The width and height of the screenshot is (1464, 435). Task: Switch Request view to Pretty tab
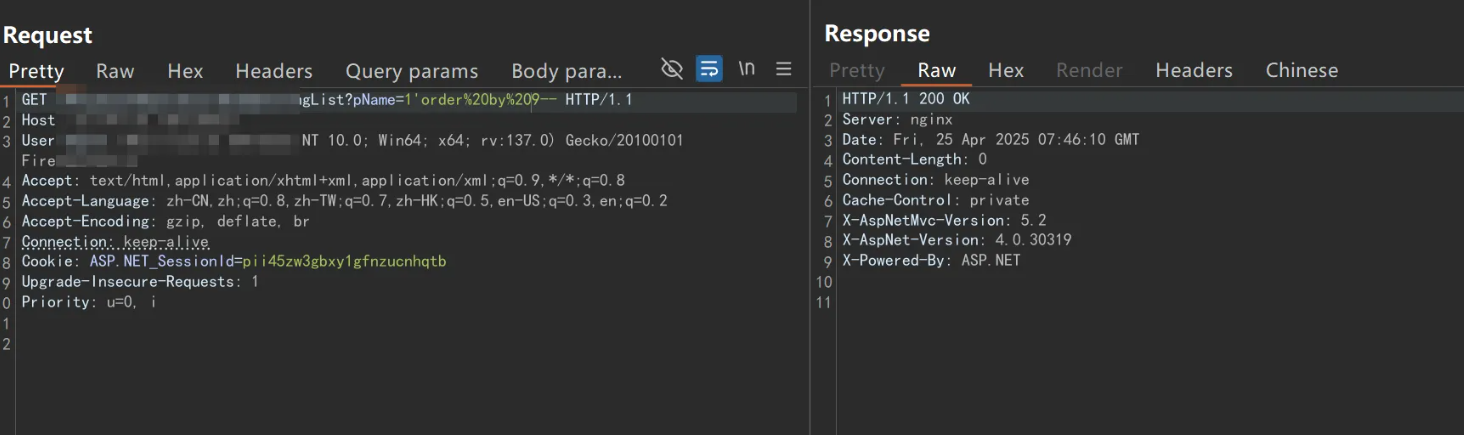click(36, 71)
